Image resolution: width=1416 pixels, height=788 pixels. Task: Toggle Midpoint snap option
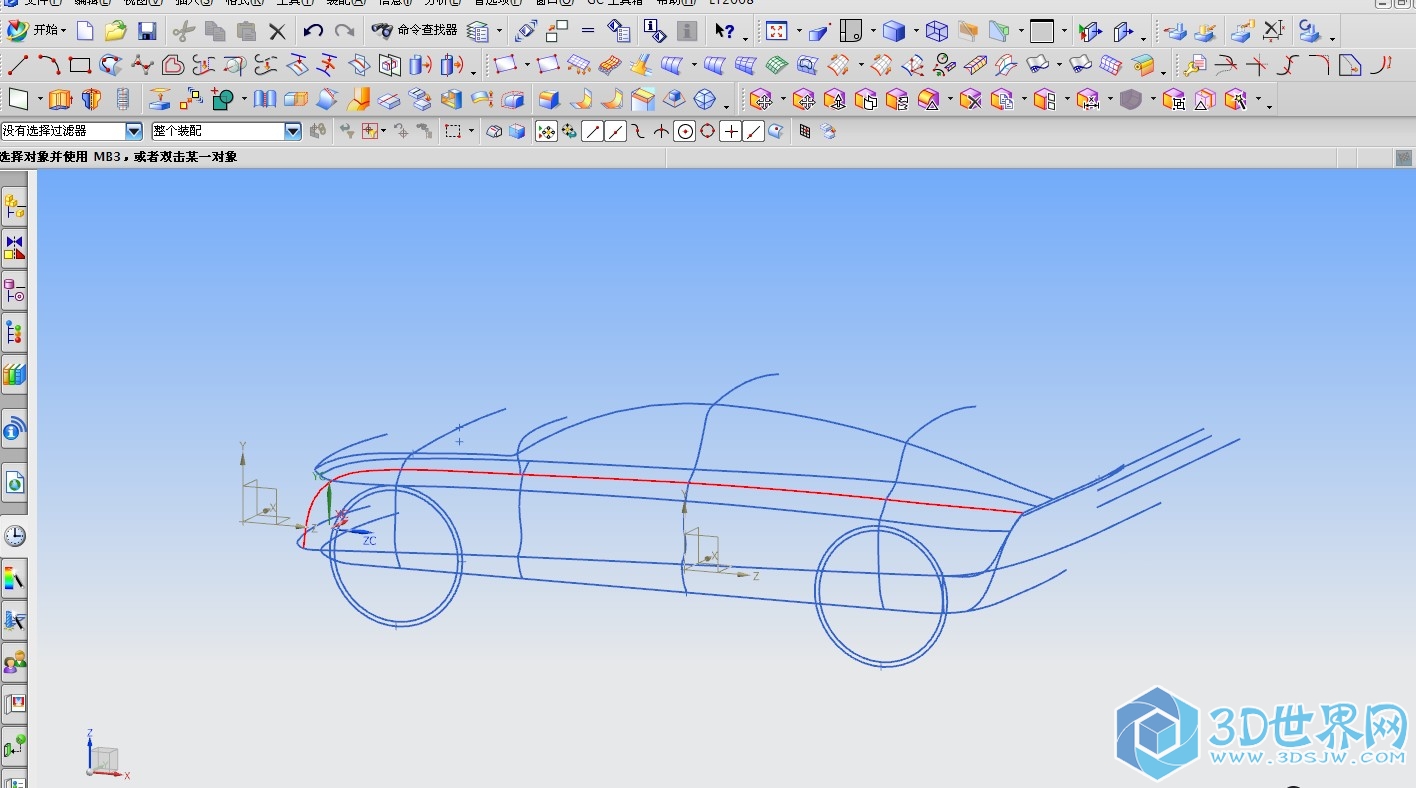point(616,131)
